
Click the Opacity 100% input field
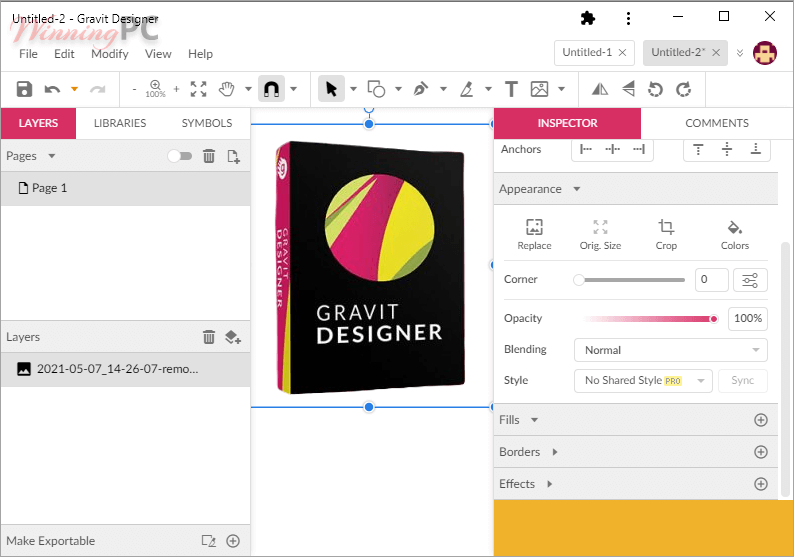click(x=747, y=319)
